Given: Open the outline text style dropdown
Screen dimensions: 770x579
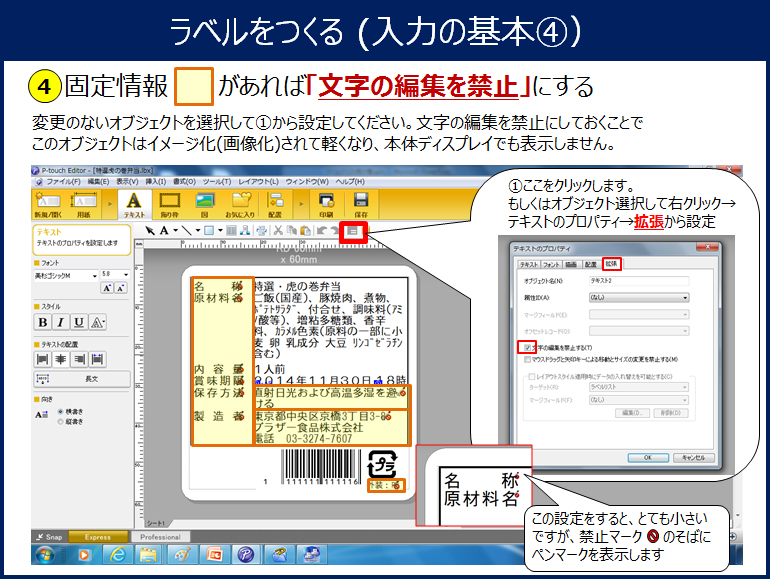Looking at the screenshot, I should click(x=97, y=322).
